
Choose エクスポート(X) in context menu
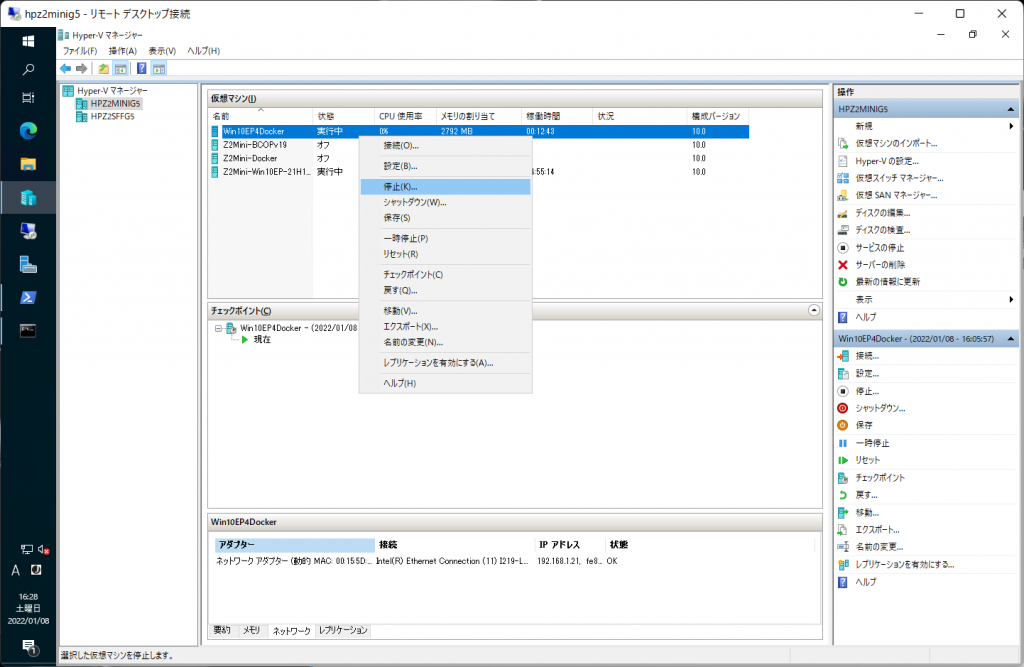445,327
